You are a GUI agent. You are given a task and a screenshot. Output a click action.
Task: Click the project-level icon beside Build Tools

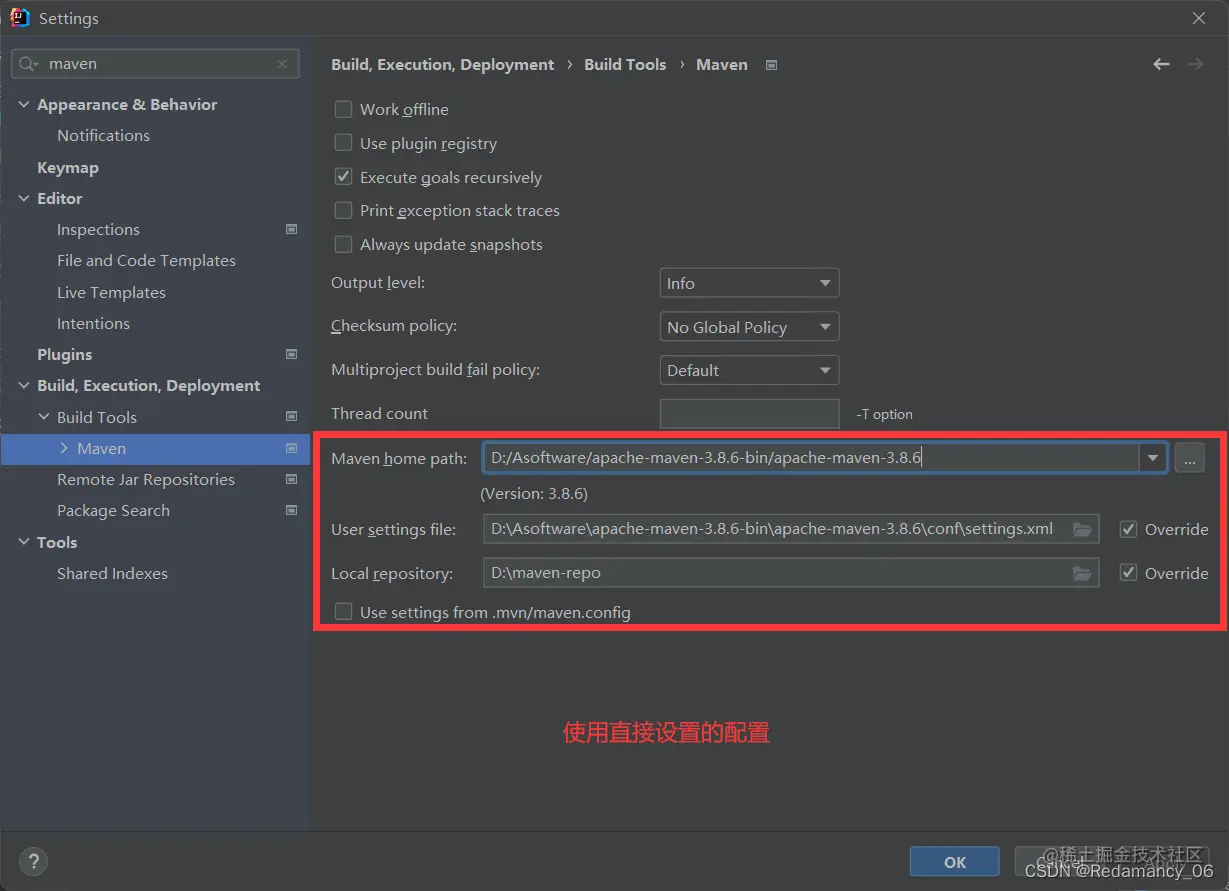point(292,417)
